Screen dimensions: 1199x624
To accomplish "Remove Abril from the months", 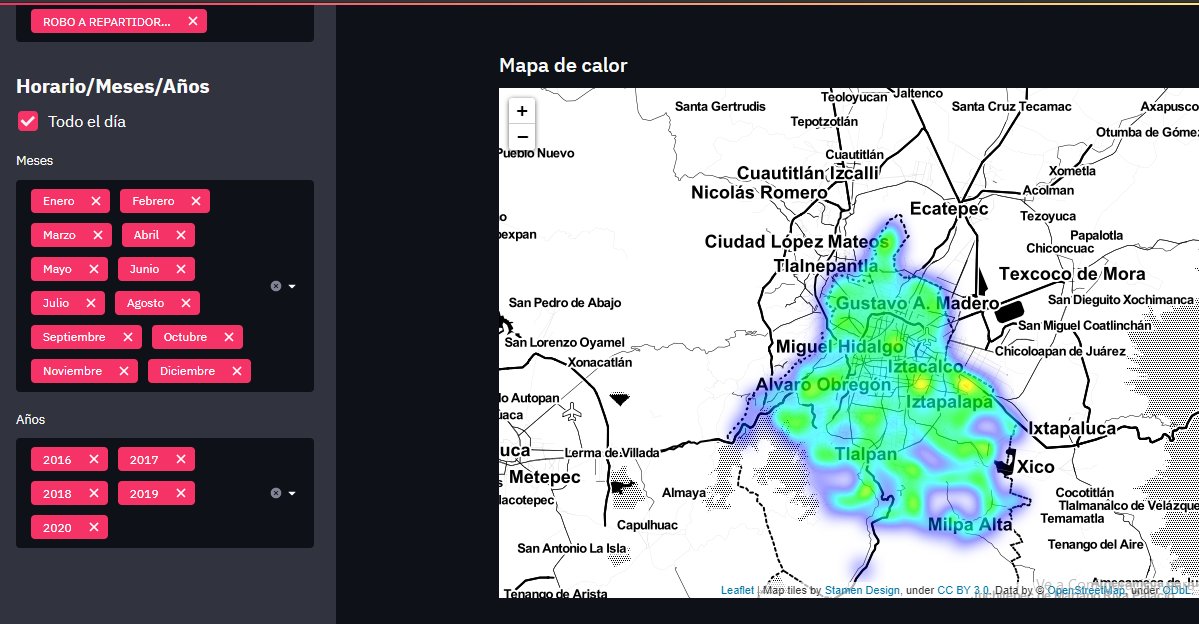I will [x=180, y=235].
